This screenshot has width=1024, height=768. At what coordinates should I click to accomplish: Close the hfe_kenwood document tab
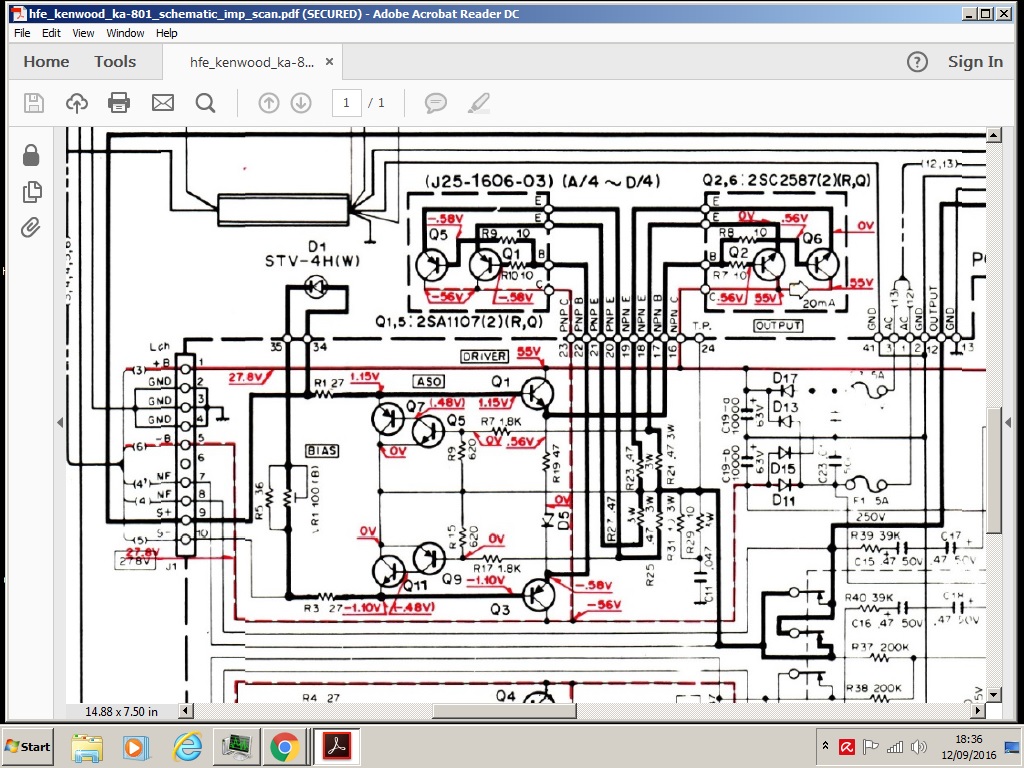(x=329, y=61)
